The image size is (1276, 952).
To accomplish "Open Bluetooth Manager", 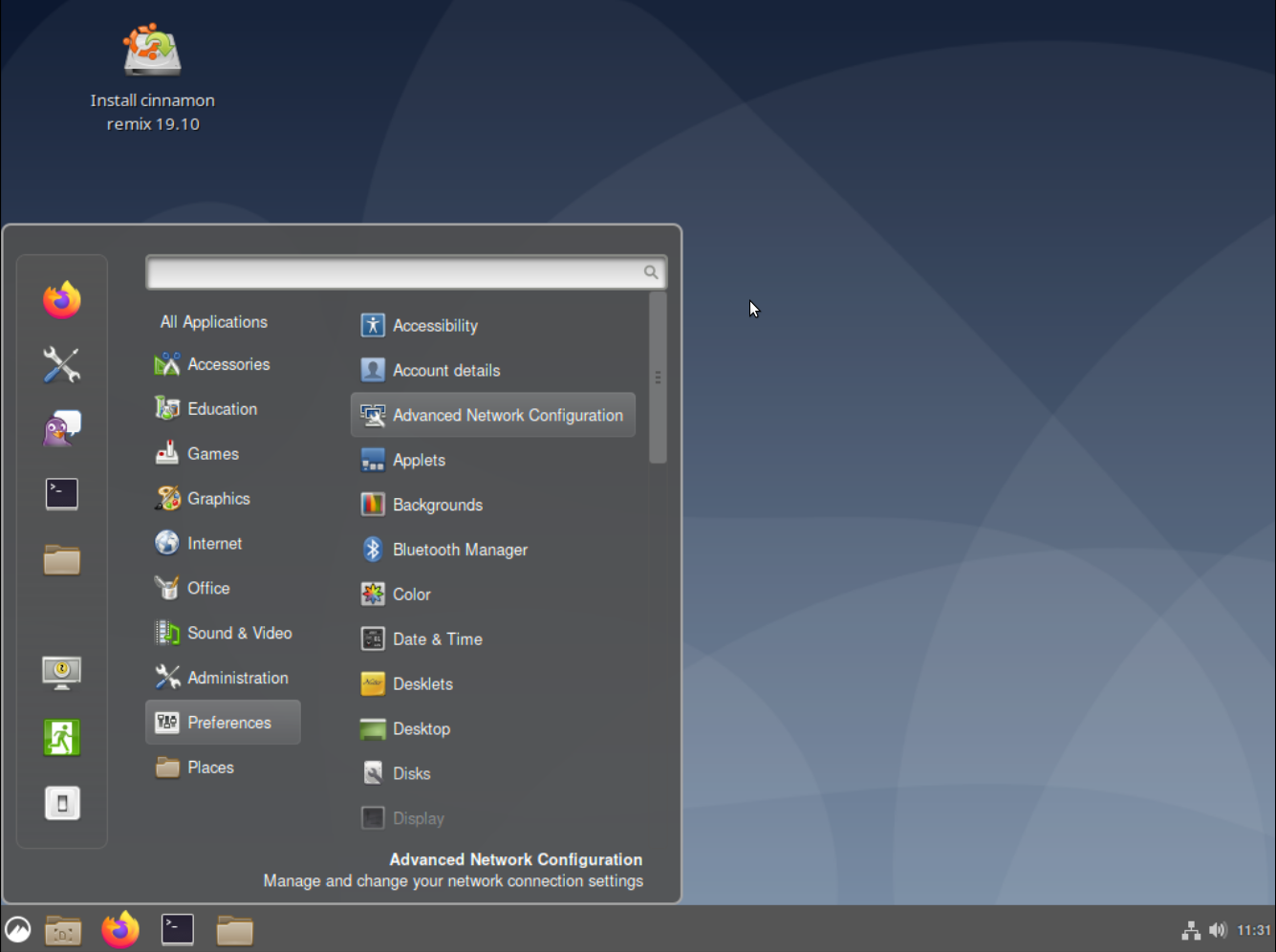I will (x=493, y=550).
